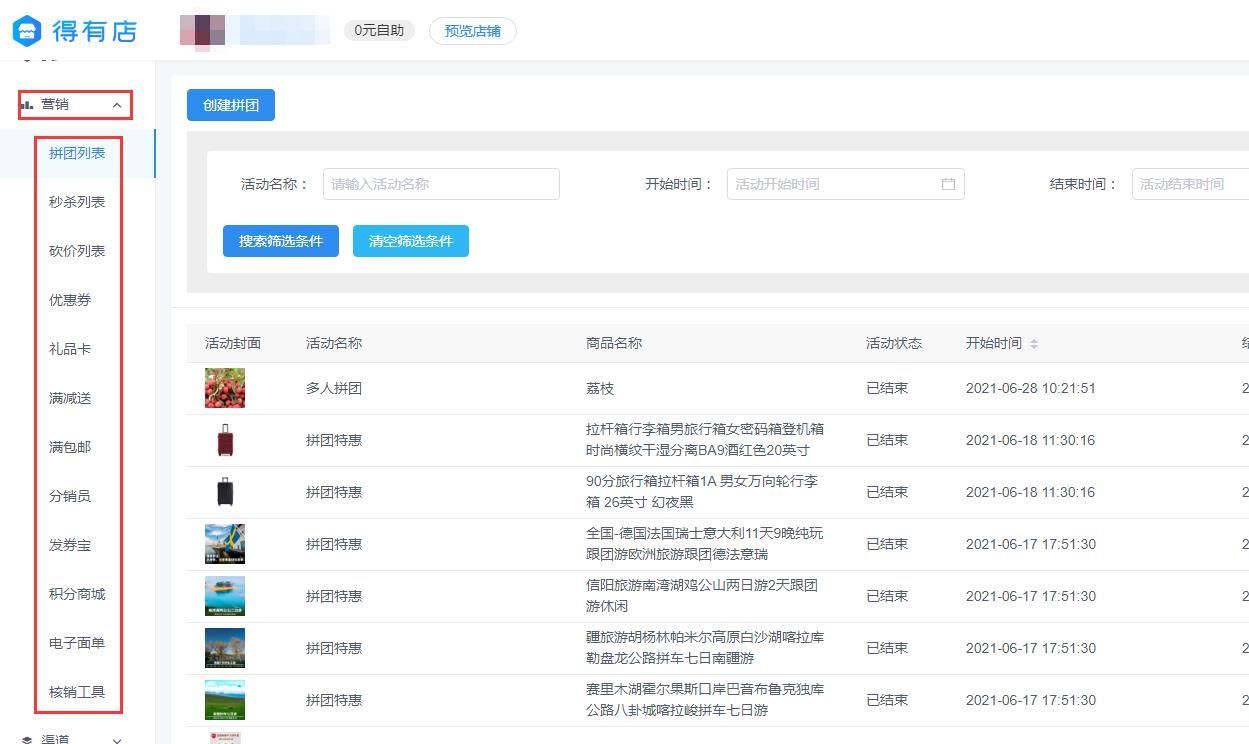Click the sort arrows on 开始时间 column
The height and width of the screenshot is (744, 1249).
pyautogui.click(x=1034, y=343)
